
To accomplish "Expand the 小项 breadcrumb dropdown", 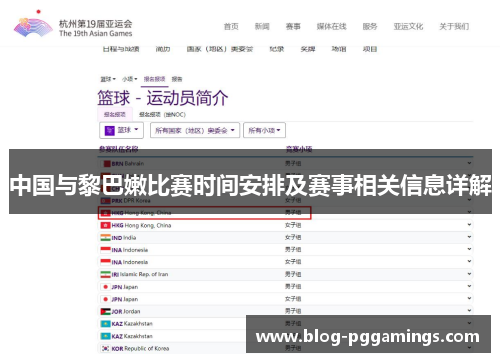I will click(130, 79).
